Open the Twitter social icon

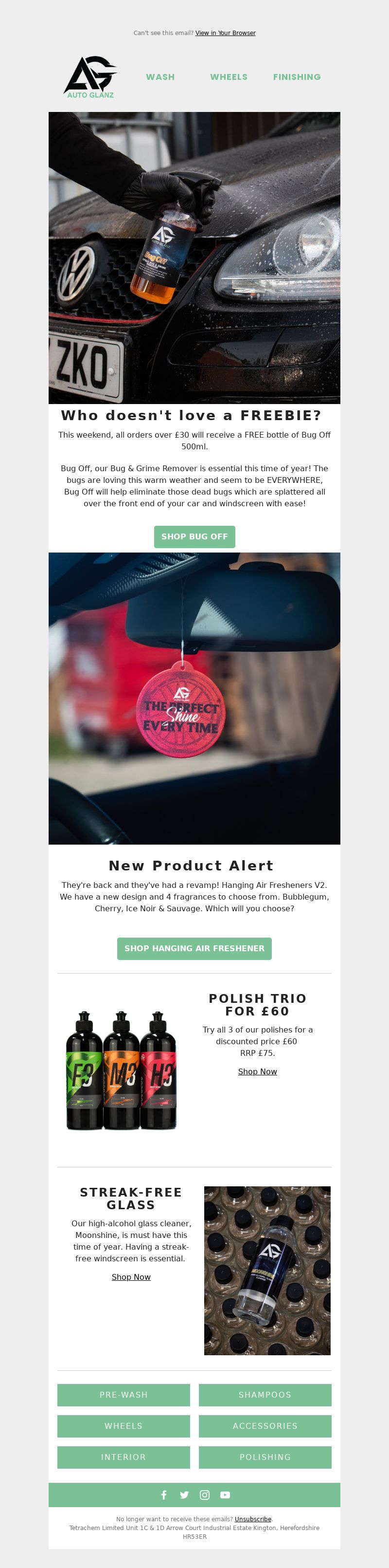[184, 1494]
